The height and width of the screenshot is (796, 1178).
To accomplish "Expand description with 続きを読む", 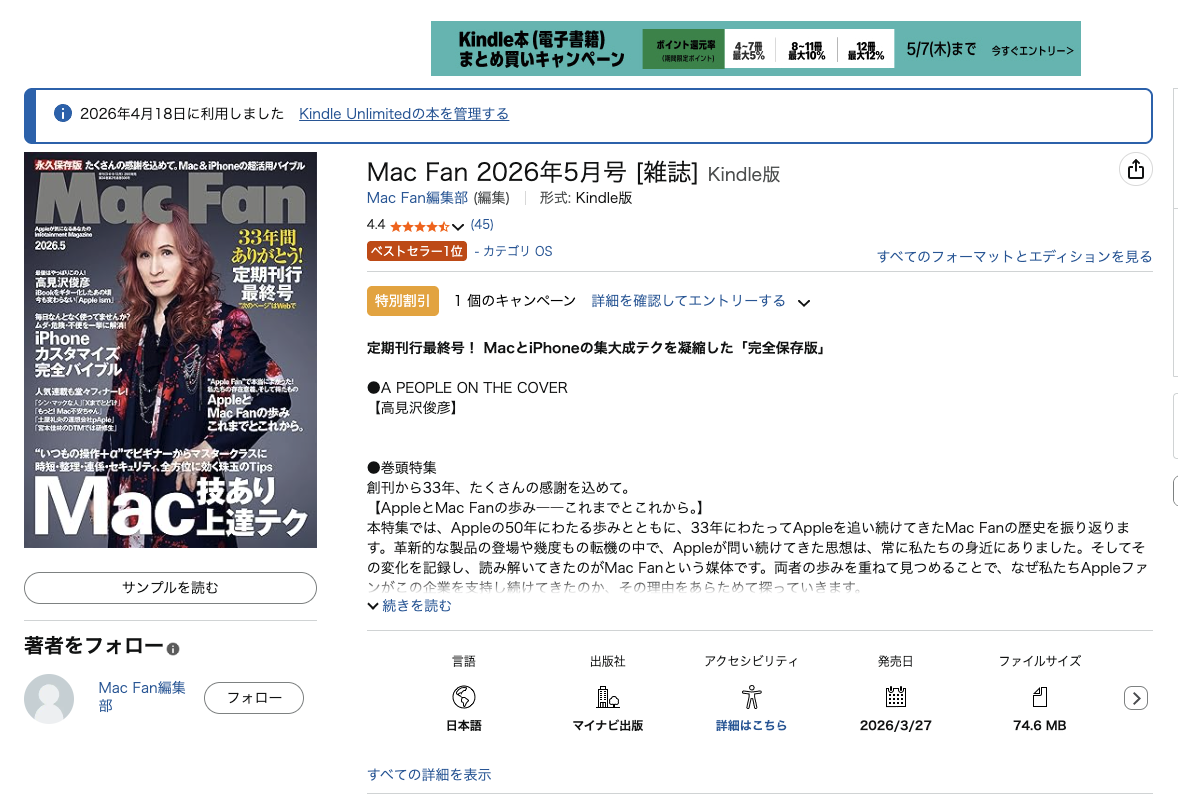I will [409, 606].
